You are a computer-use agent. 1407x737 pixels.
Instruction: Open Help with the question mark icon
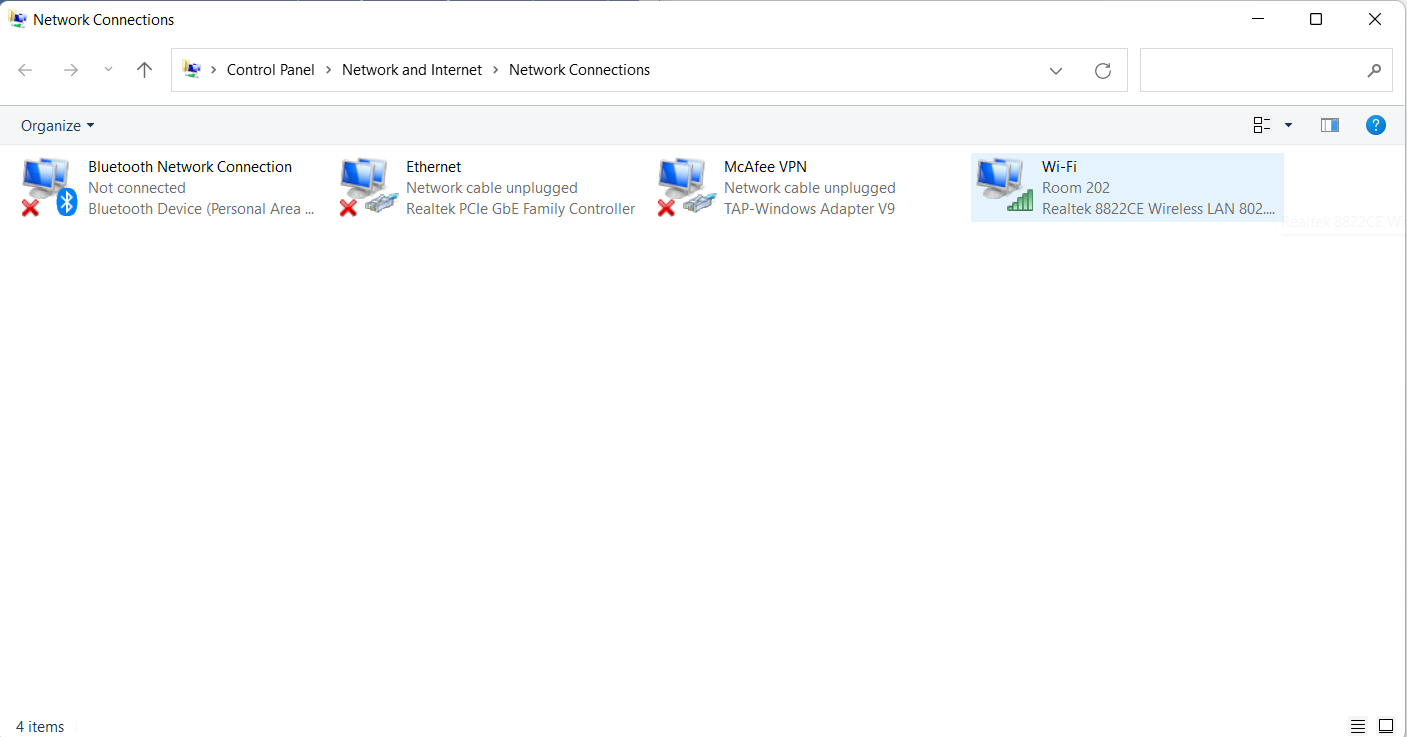[1376, 125]
